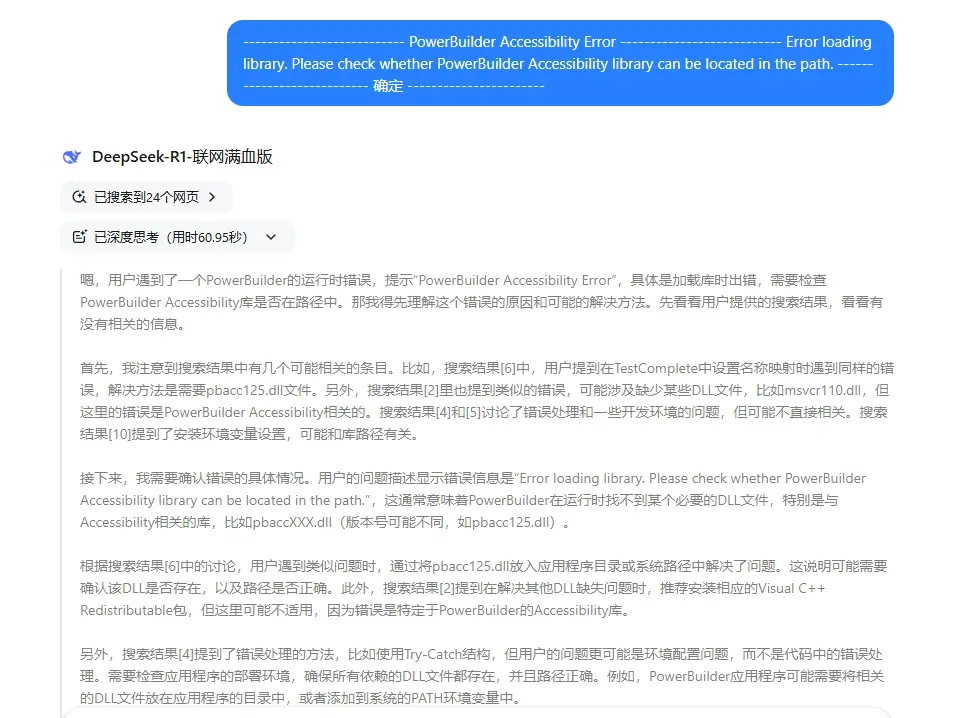Toggle the 已深度思考 (用时60.95秒) section
The image size is (968, 718).
point(170,237)
